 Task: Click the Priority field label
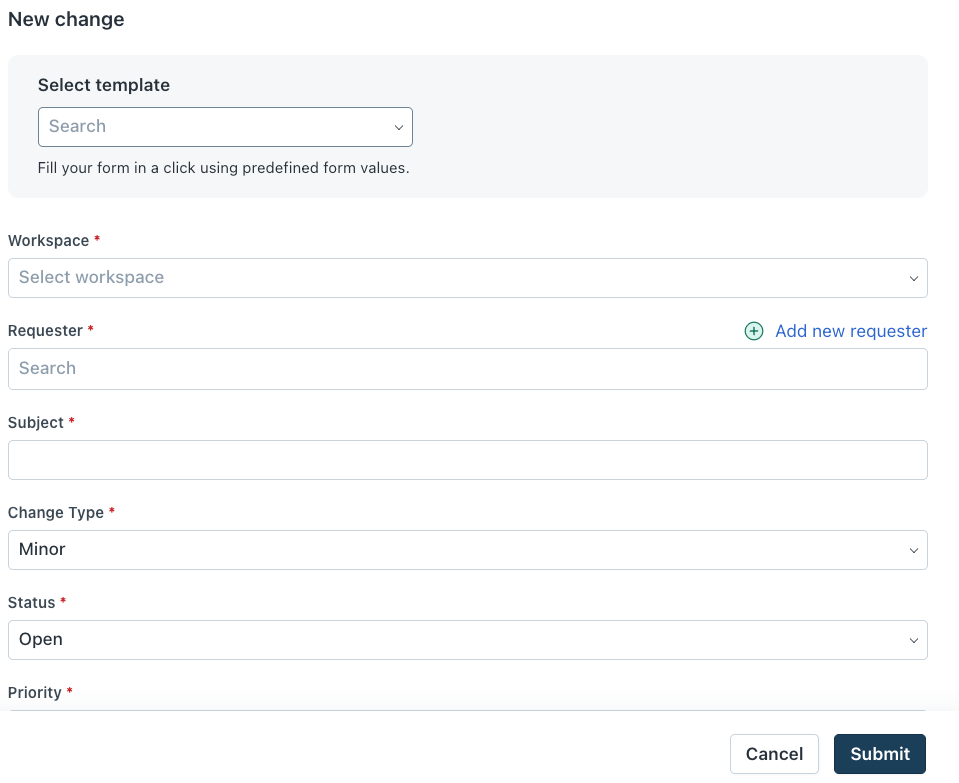click(34, 692)
